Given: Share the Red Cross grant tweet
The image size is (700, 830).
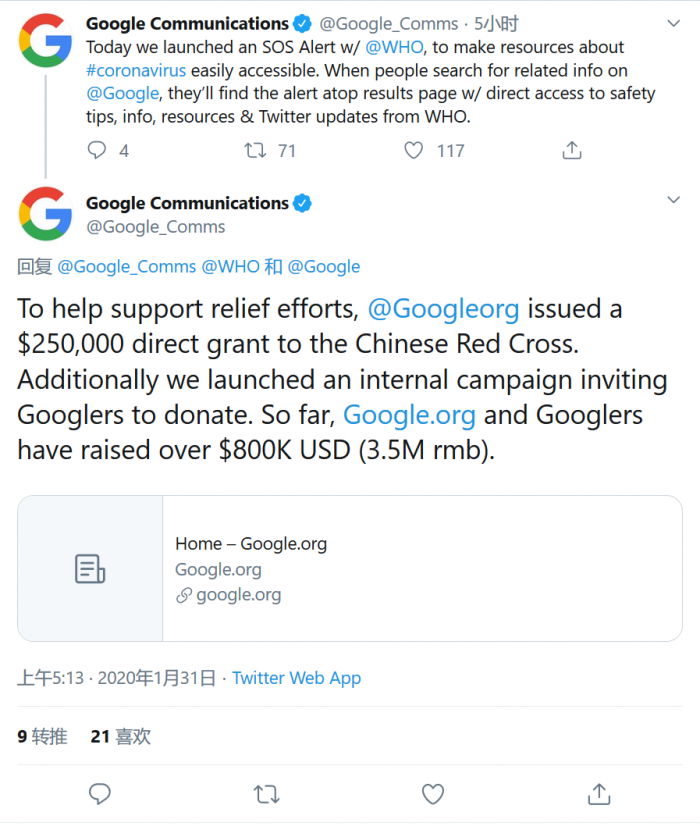Looking at the screenshot, I should (599, 794).
